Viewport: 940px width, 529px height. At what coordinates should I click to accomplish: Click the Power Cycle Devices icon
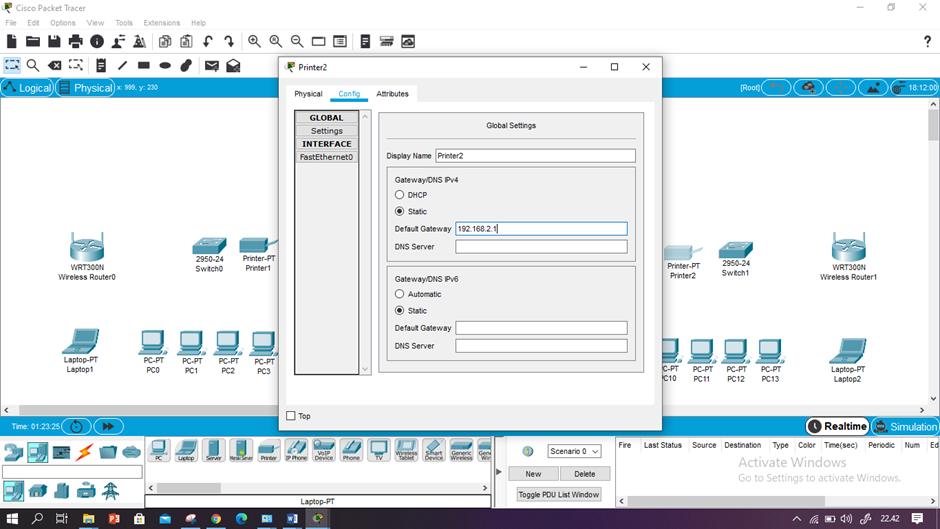(x=76, y=426)
